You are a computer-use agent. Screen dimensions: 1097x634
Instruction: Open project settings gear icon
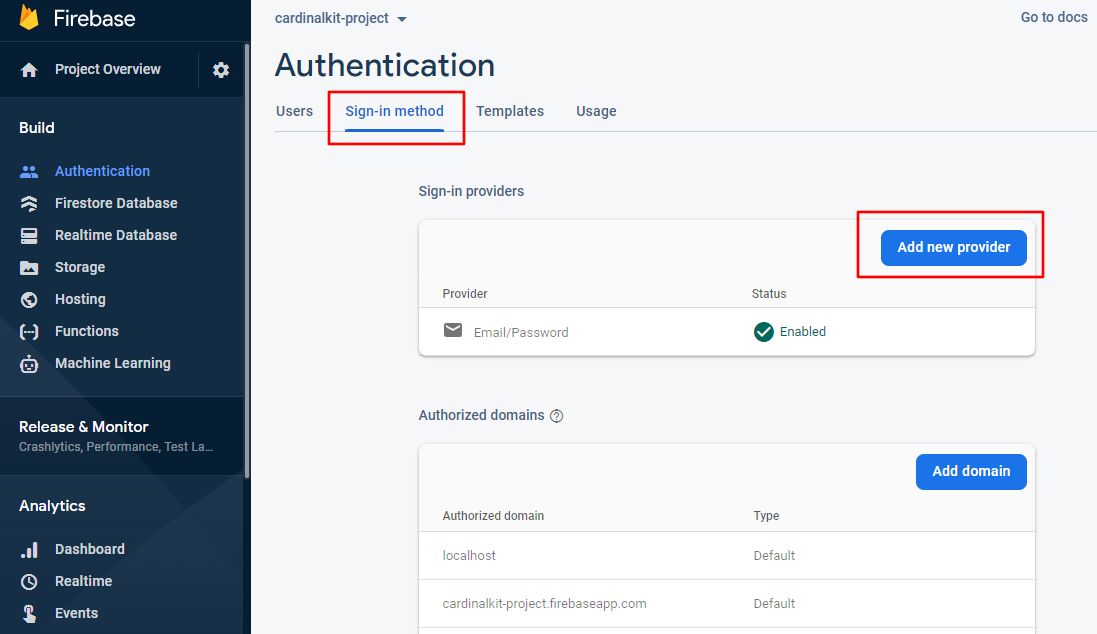pyautogui.click(x=221, y=70)
